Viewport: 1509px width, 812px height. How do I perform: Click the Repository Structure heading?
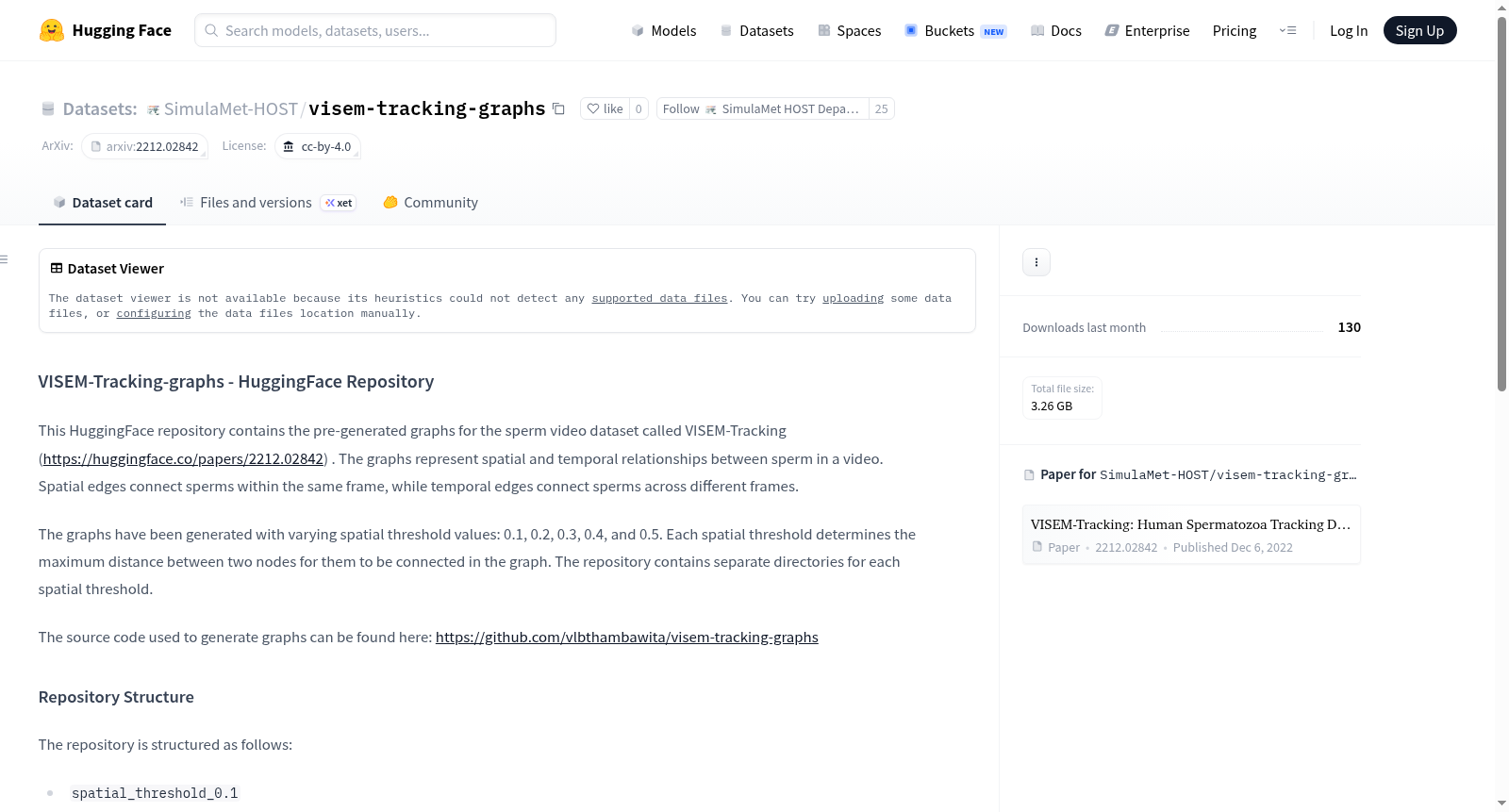click(x=116, y=697)
